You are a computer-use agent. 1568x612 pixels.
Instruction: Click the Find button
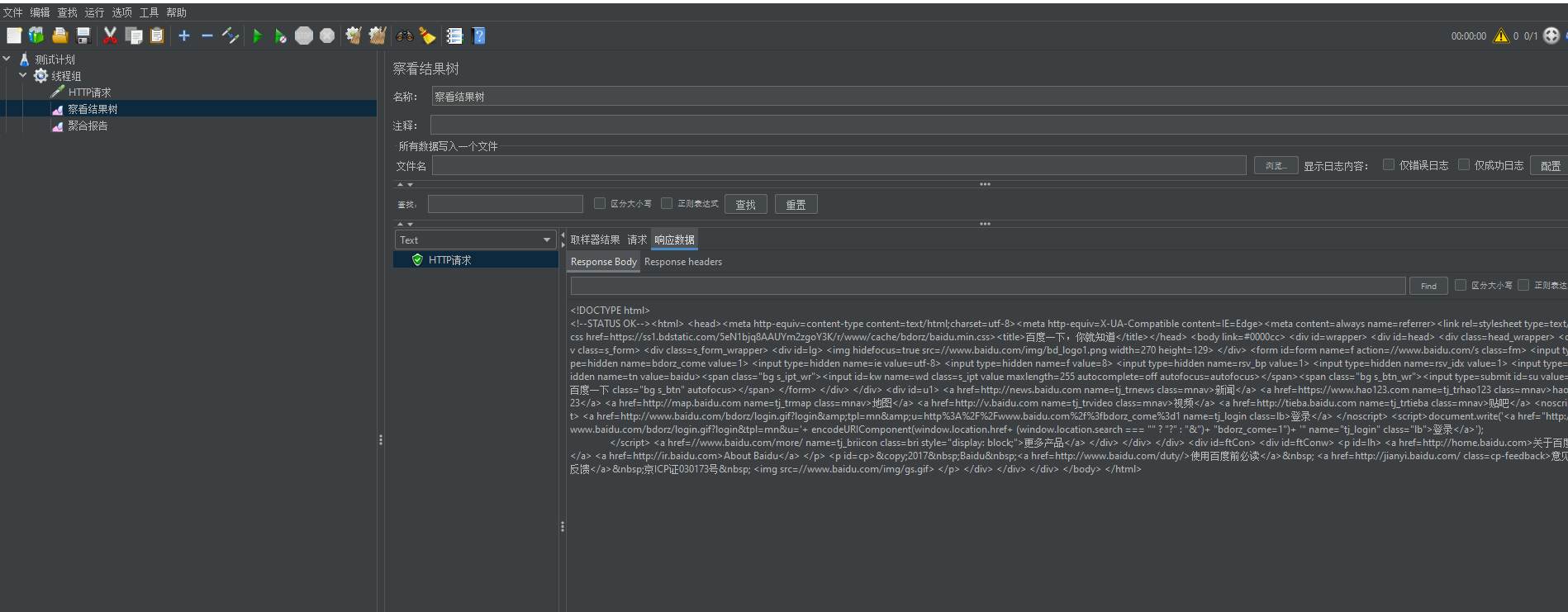point(1428,286)
